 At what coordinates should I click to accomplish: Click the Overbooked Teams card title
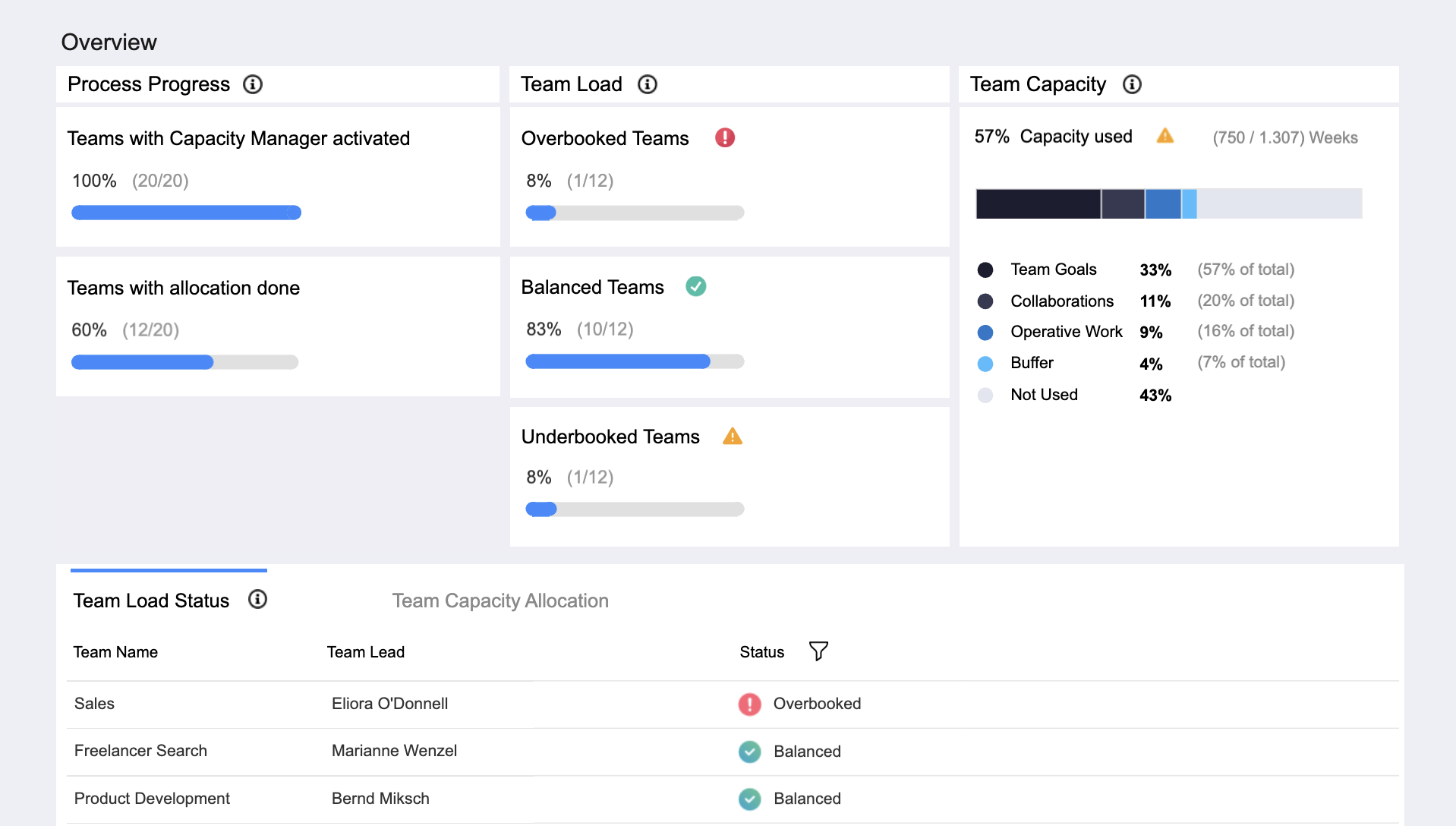605,138
